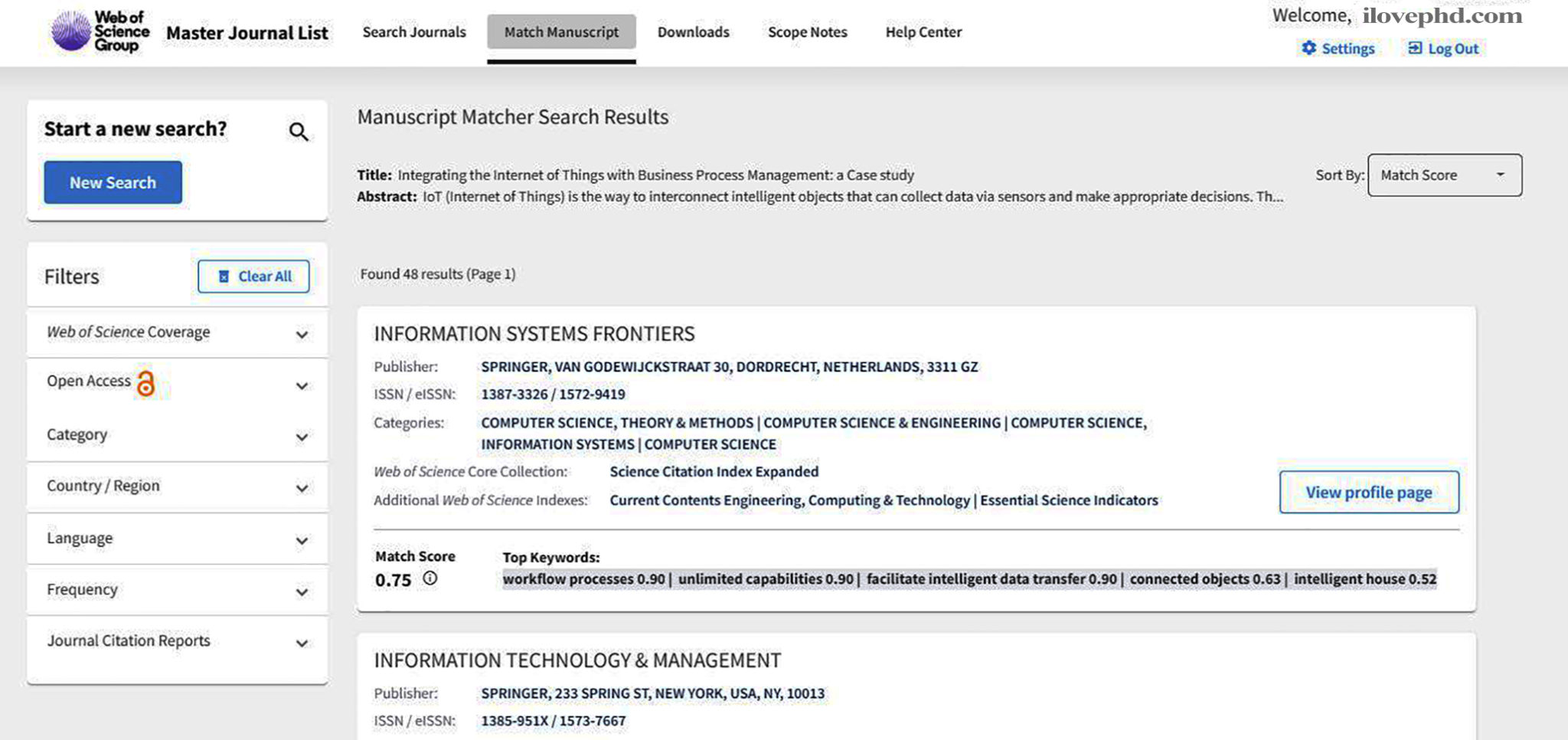Click the trash icon in Clear All
Screen dimensions: 1568x740
[224, 277]
